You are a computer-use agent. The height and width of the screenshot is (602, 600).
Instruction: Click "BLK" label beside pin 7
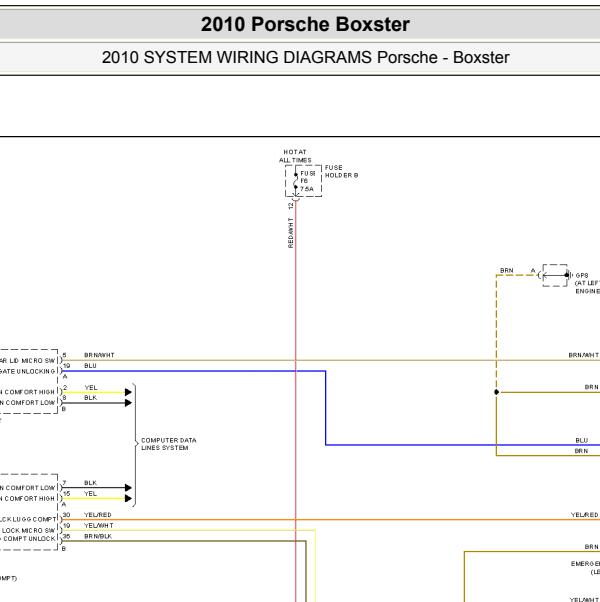tap(91, 483)
